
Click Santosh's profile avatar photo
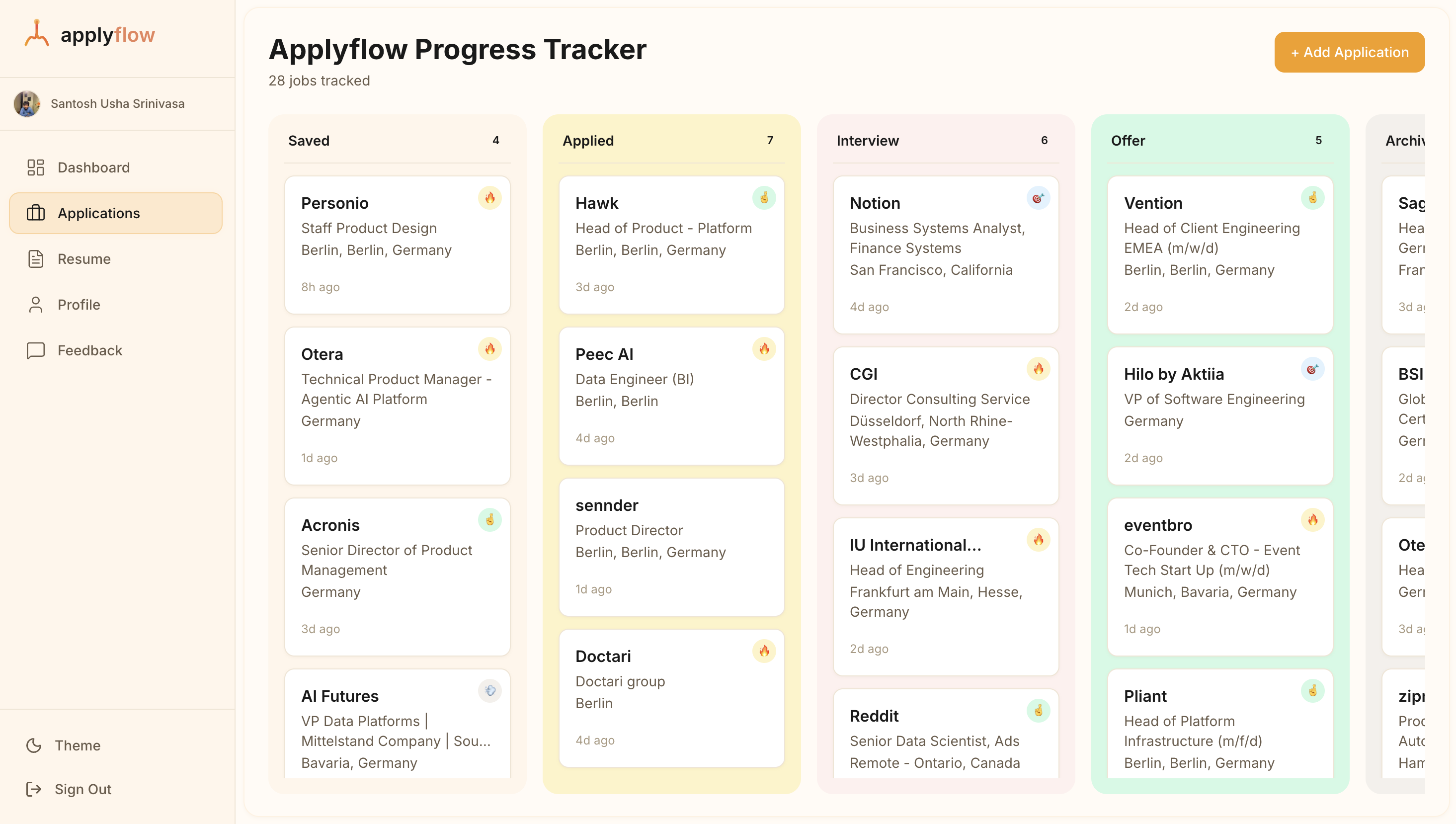pyautogui.click(x=27, y=103)
